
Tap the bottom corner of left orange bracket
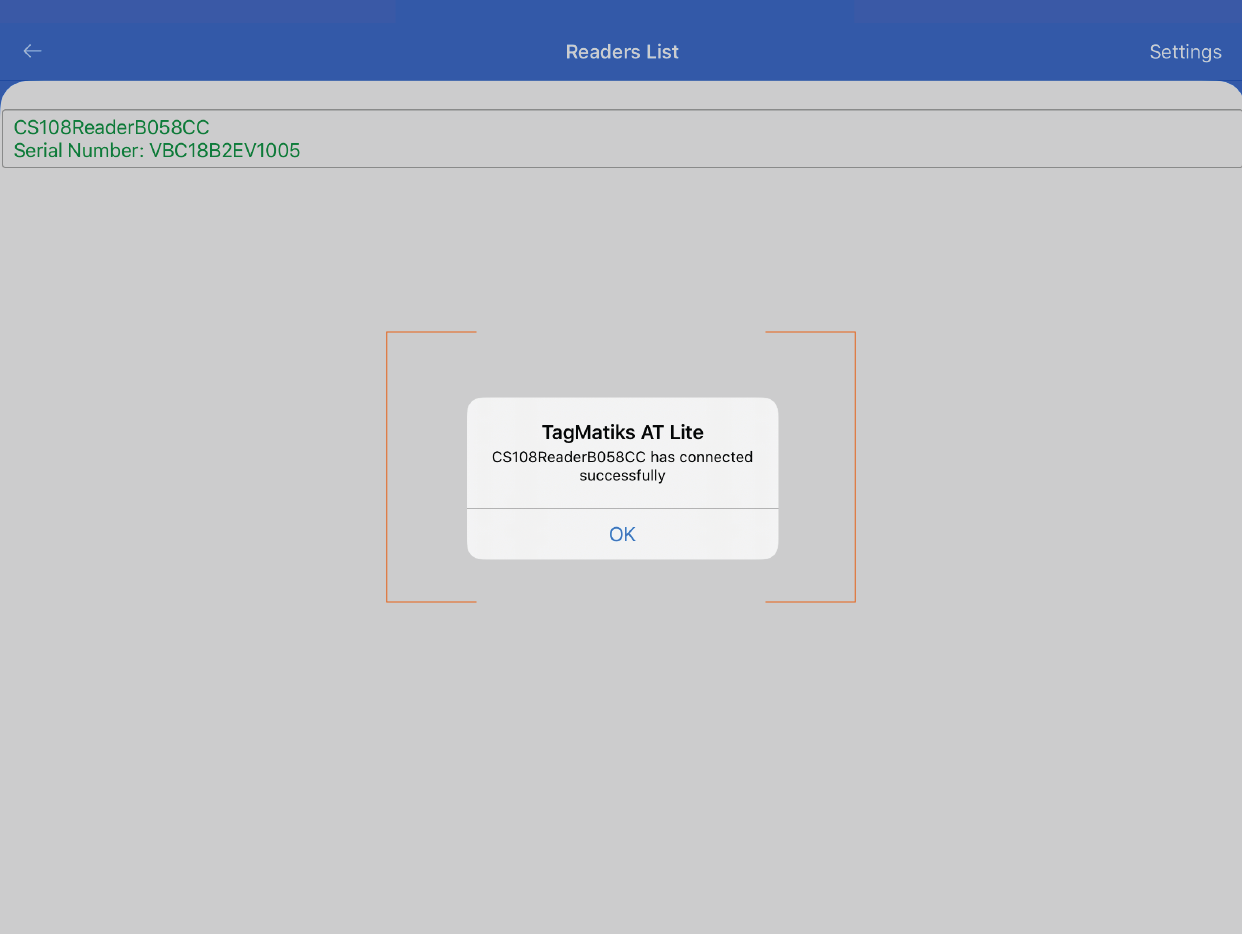point(388,600)
